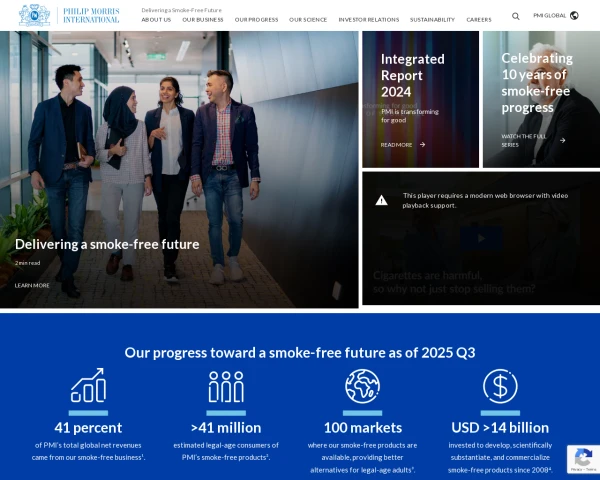This screenshot has height=480, width=600.
Task: Click the reCAPTCHA badge
Action: (x=583, y=459)
